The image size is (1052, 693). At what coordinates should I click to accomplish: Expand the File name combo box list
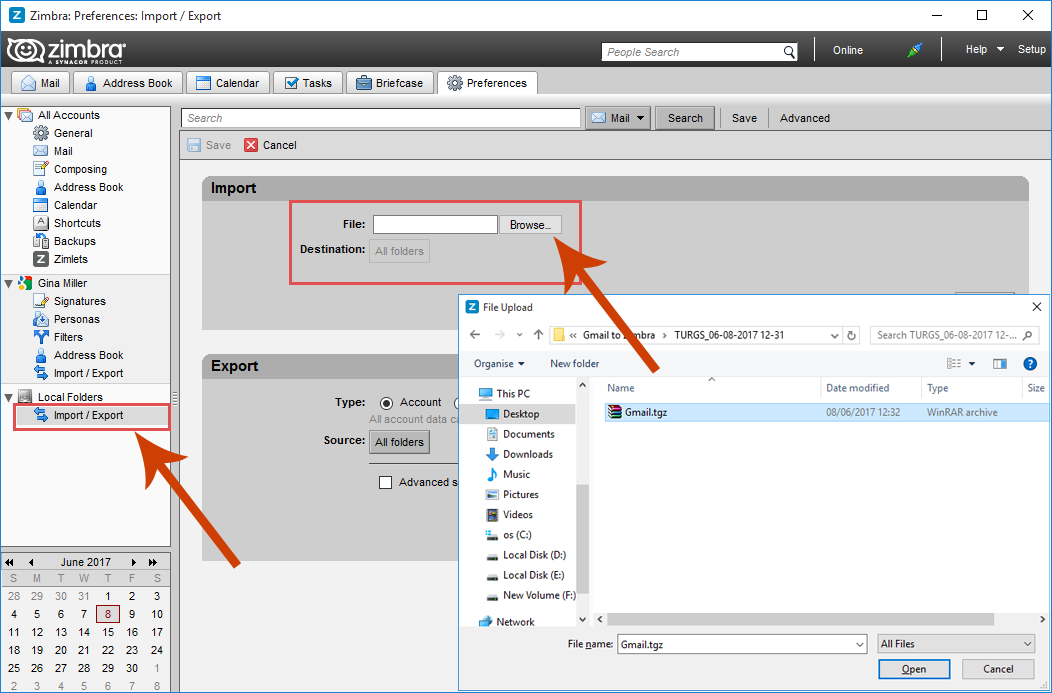860,644
